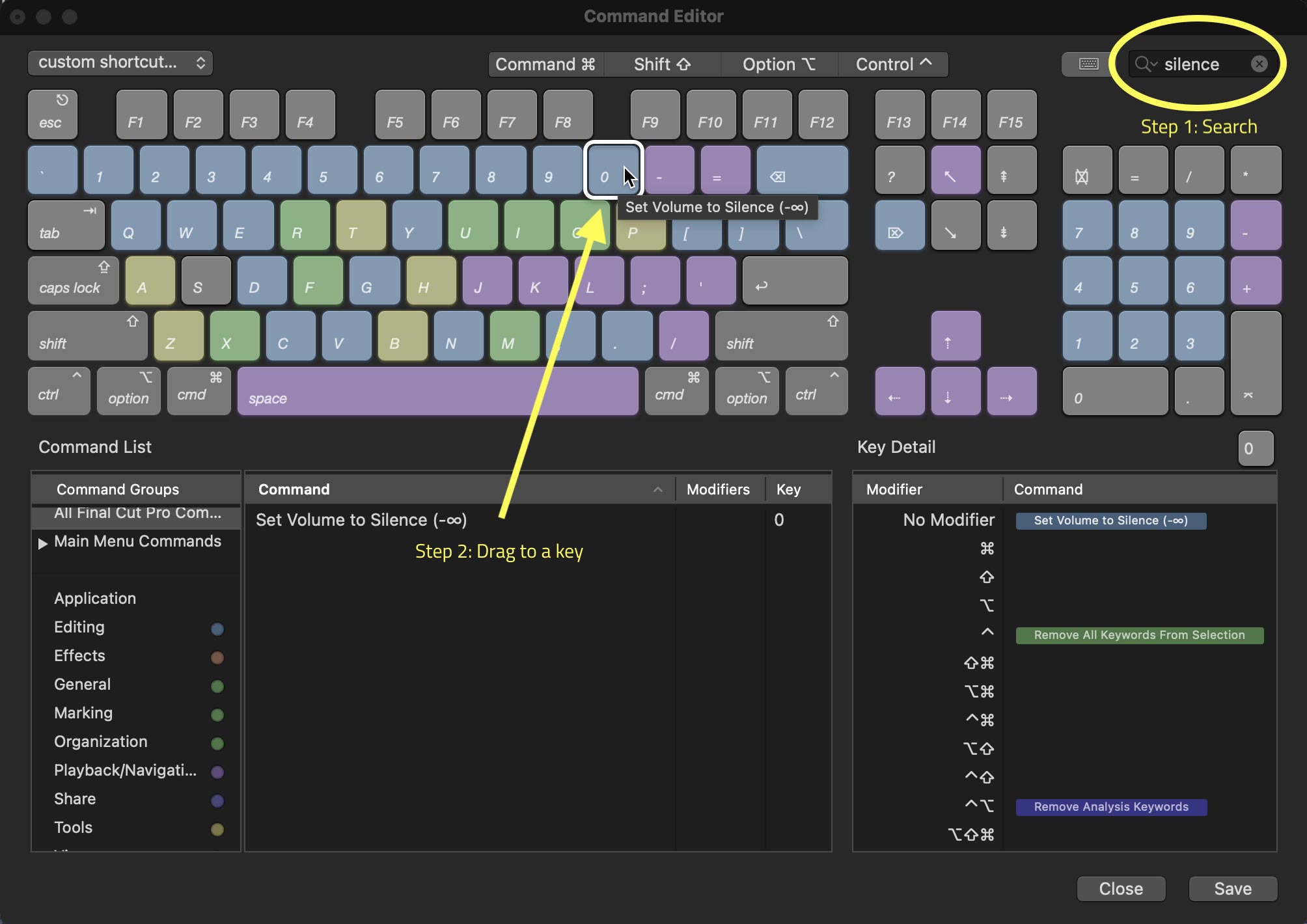The image size is (1307, 924).
Task: Click the left arrow key
Action: 900,391
